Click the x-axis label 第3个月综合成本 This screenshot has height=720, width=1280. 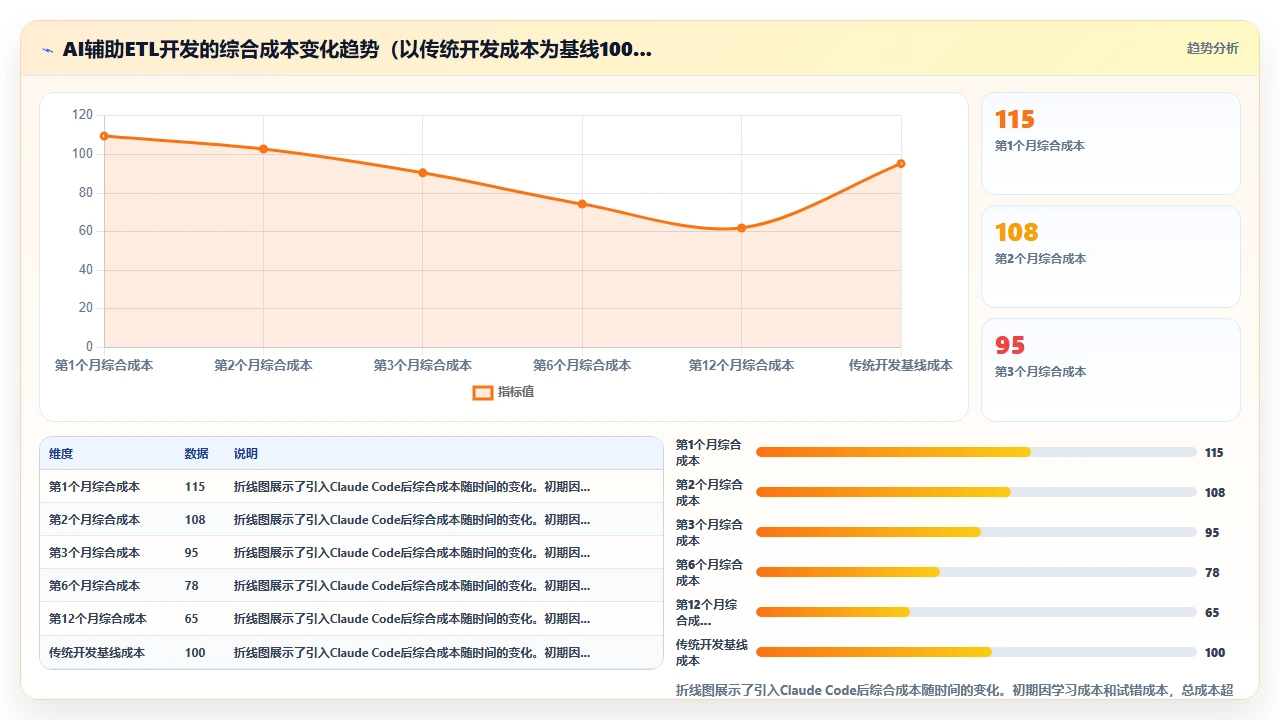pos(423,366)
